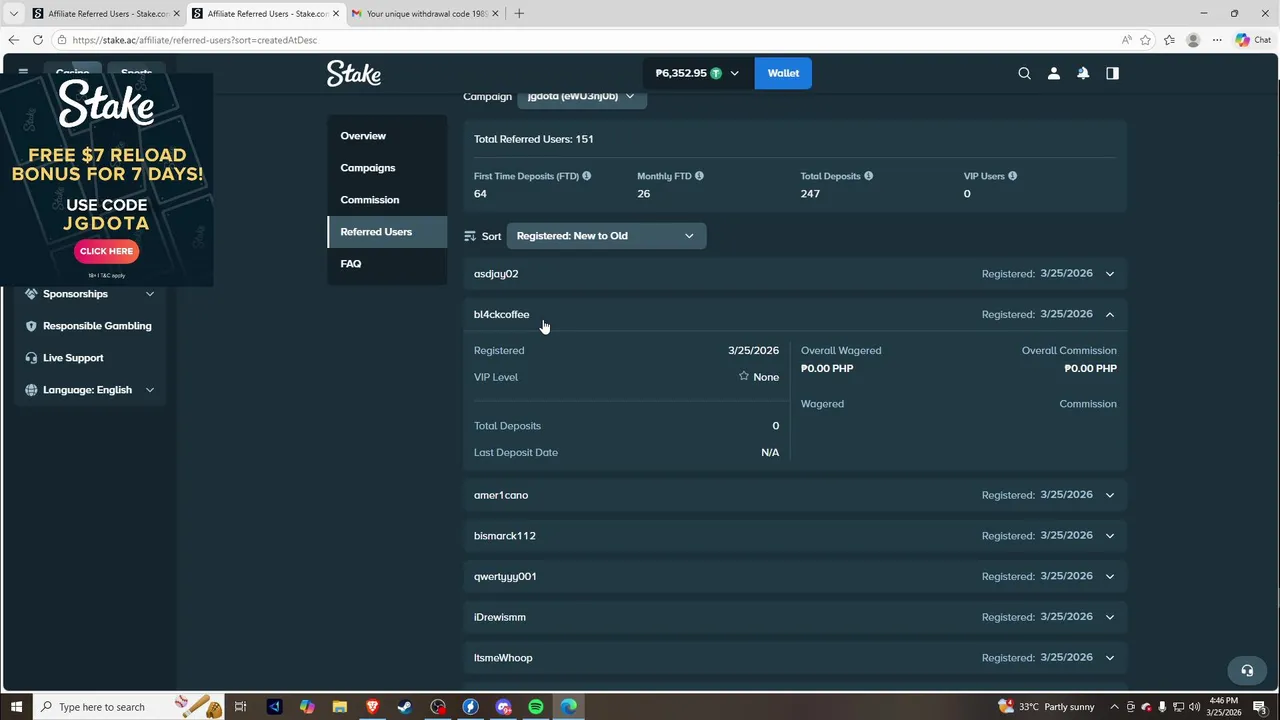Click the Sort filter icon

point(470,236)
